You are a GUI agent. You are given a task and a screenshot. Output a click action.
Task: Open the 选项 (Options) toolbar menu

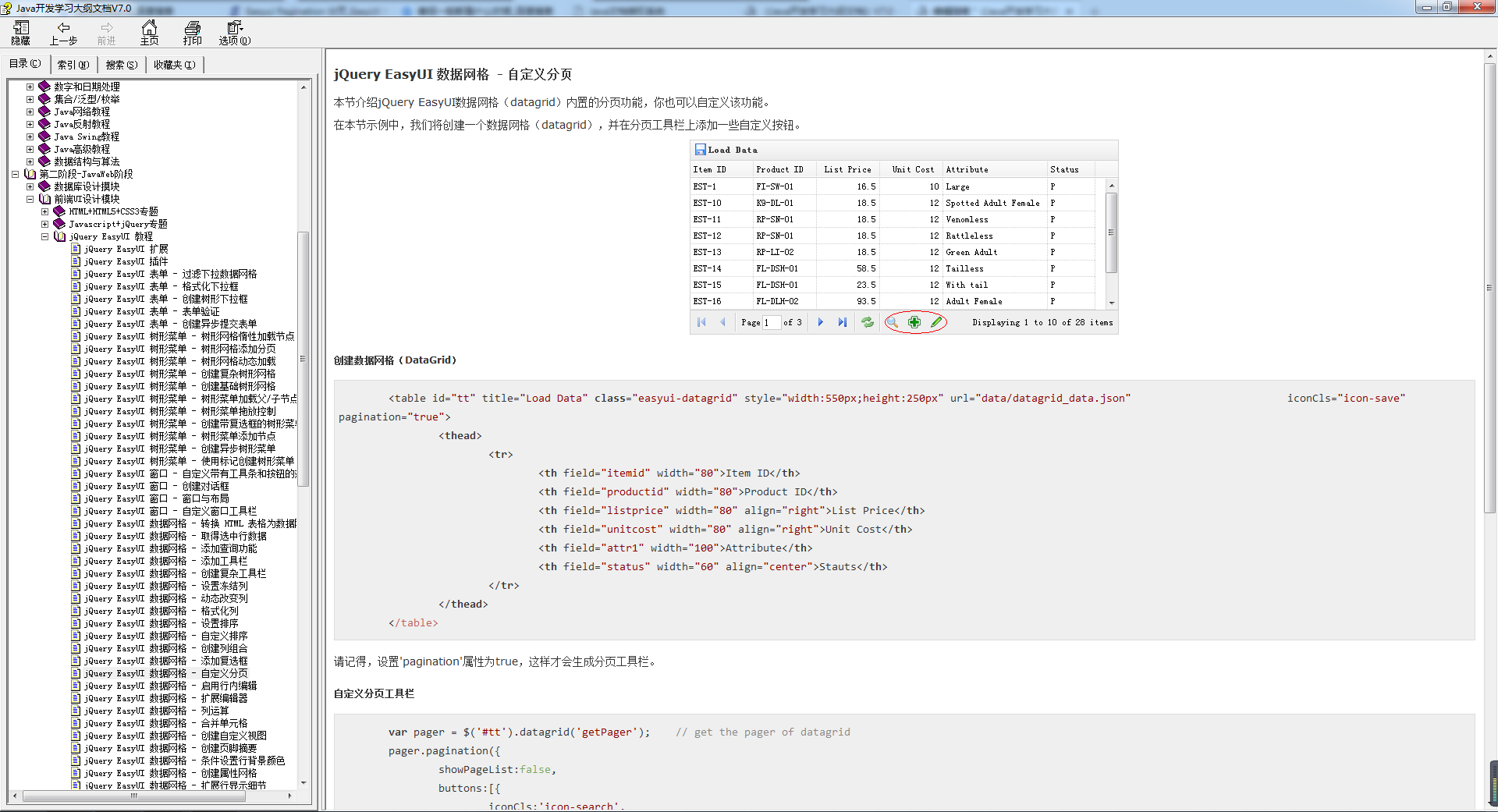(234, 34)
